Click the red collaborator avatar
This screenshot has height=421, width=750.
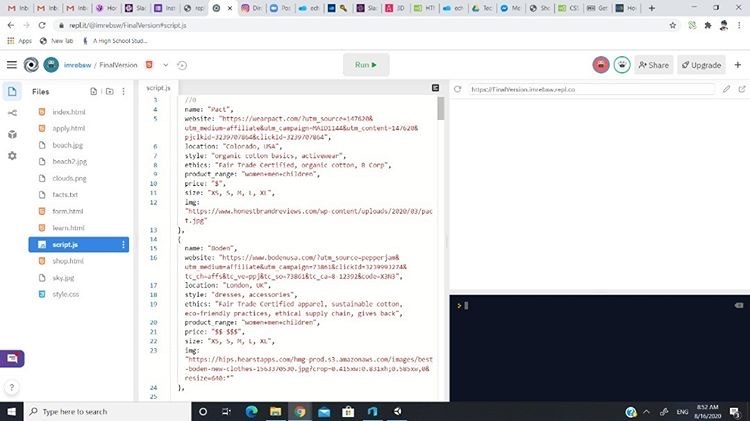(601, 65)
